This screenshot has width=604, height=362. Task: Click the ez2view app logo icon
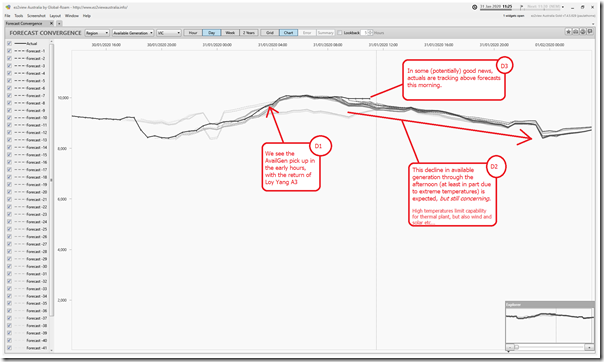coord(8,7)
